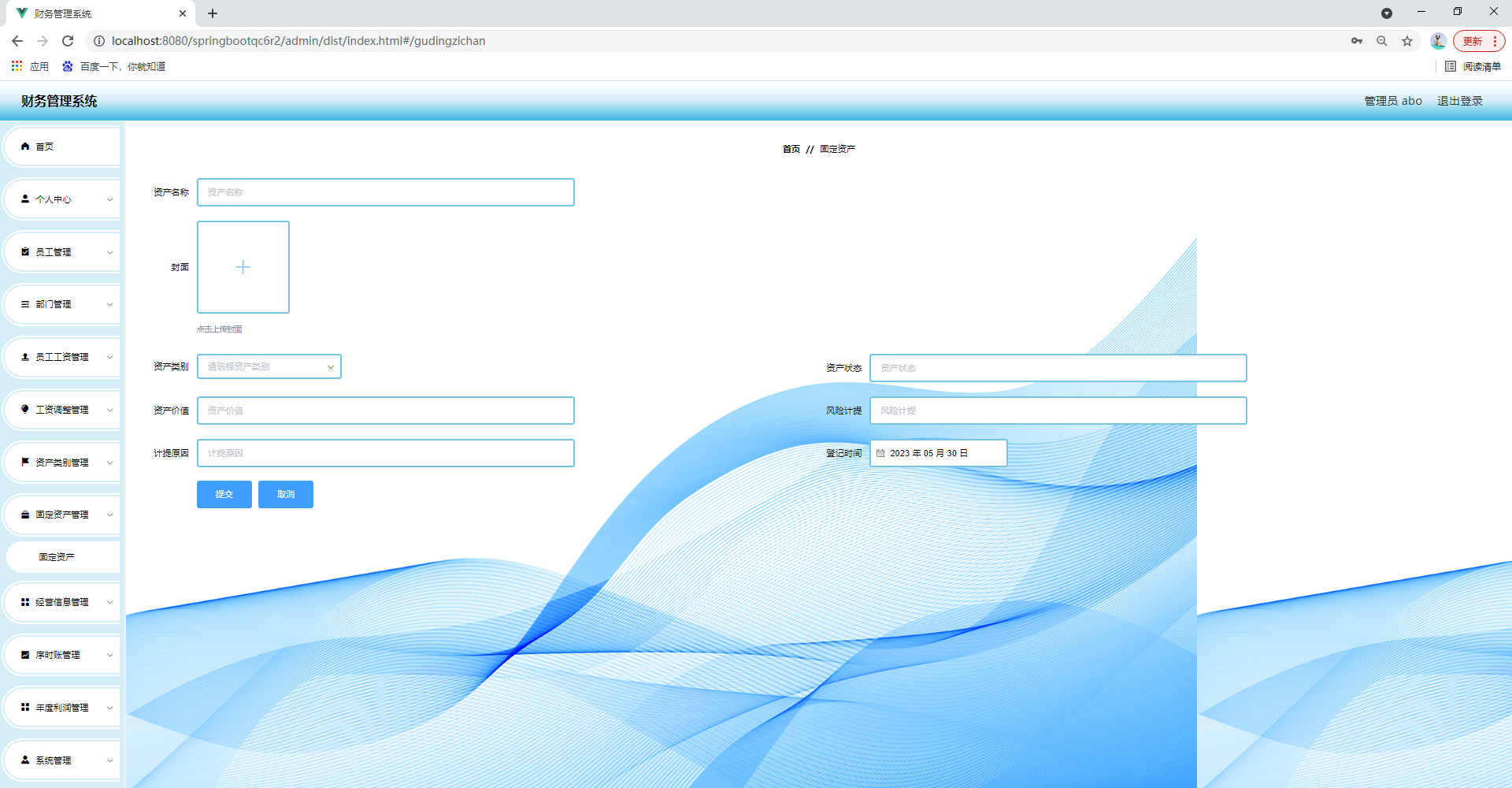This screenshot has width=1512, height=788.
Task: Expand the 序时账管理 menu chevron
Action: 109,655
